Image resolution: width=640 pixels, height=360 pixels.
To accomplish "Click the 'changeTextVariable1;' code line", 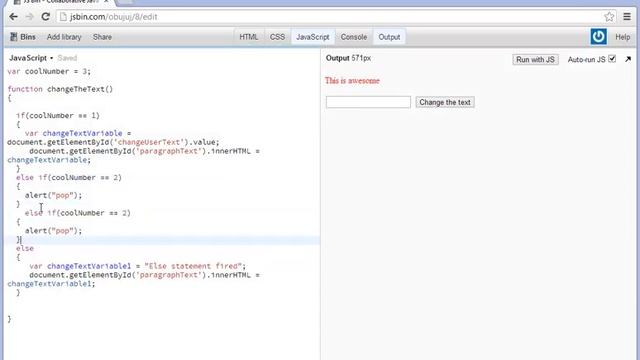I will click(51, 284).
